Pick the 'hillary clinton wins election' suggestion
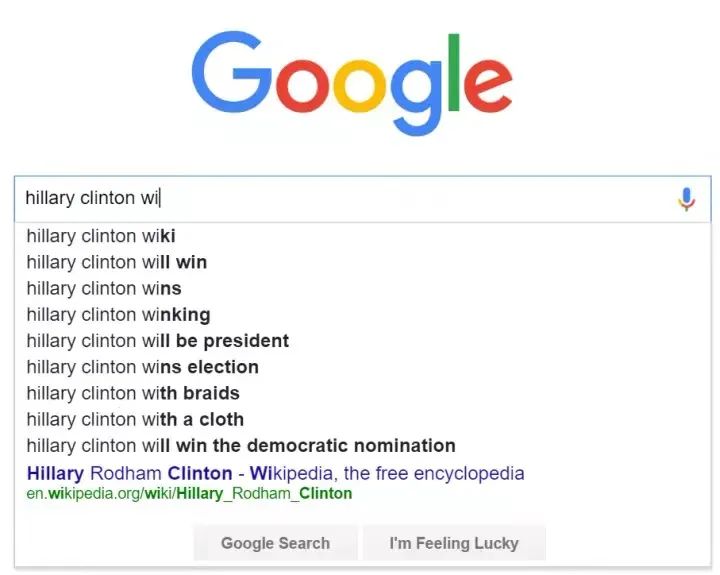 142,367
